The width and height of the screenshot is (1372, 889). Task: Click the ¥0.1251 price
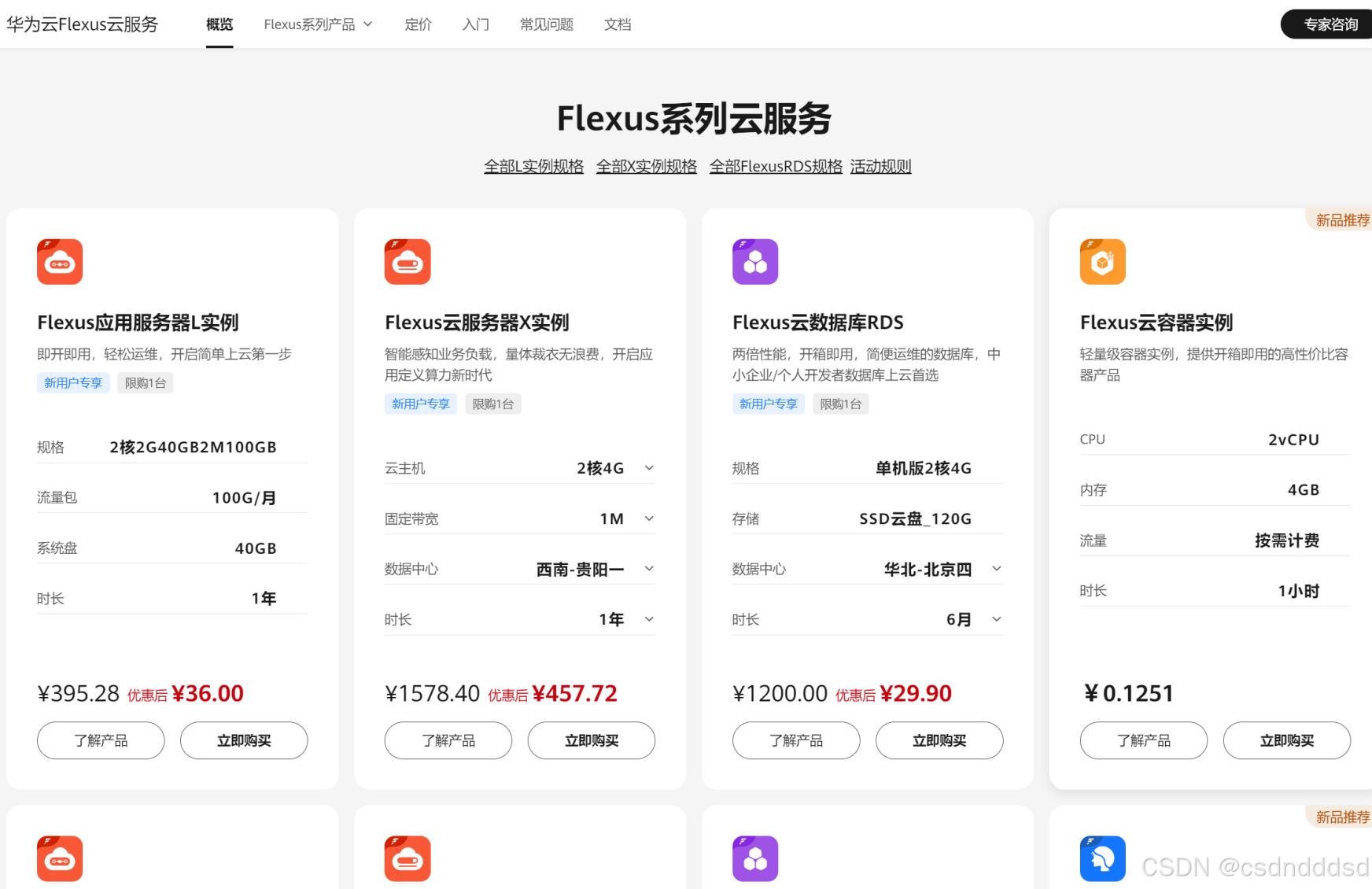point(1129,693)
